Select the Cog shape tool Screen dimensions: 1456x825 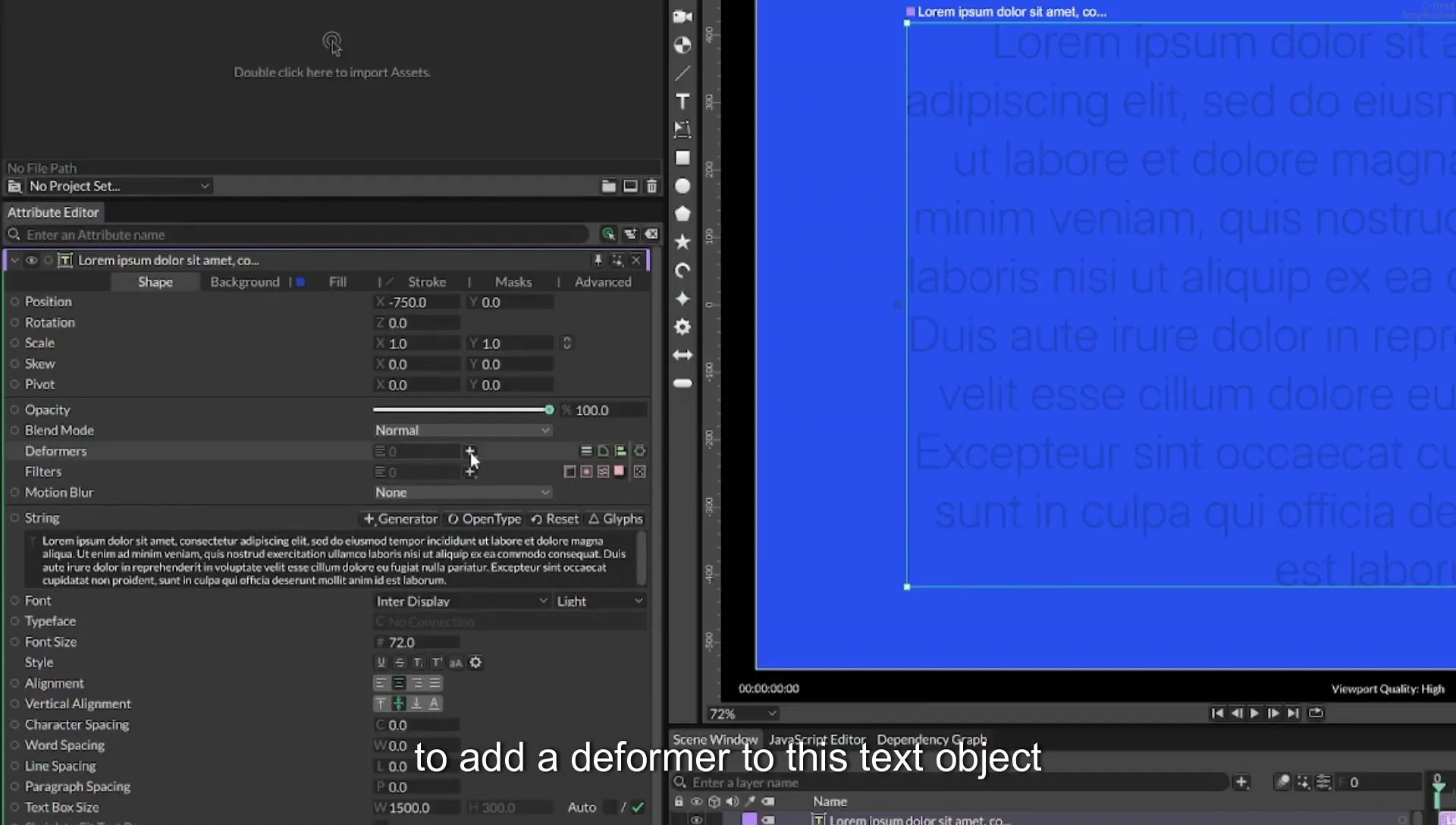tap(682, 327)
